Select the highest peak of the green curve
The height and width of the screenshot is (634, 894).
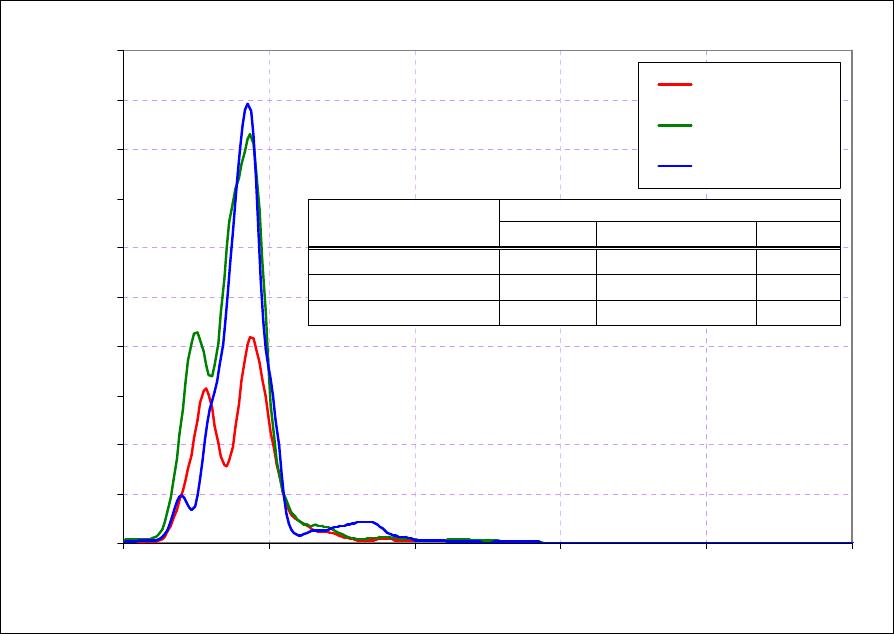coord(250,134)
